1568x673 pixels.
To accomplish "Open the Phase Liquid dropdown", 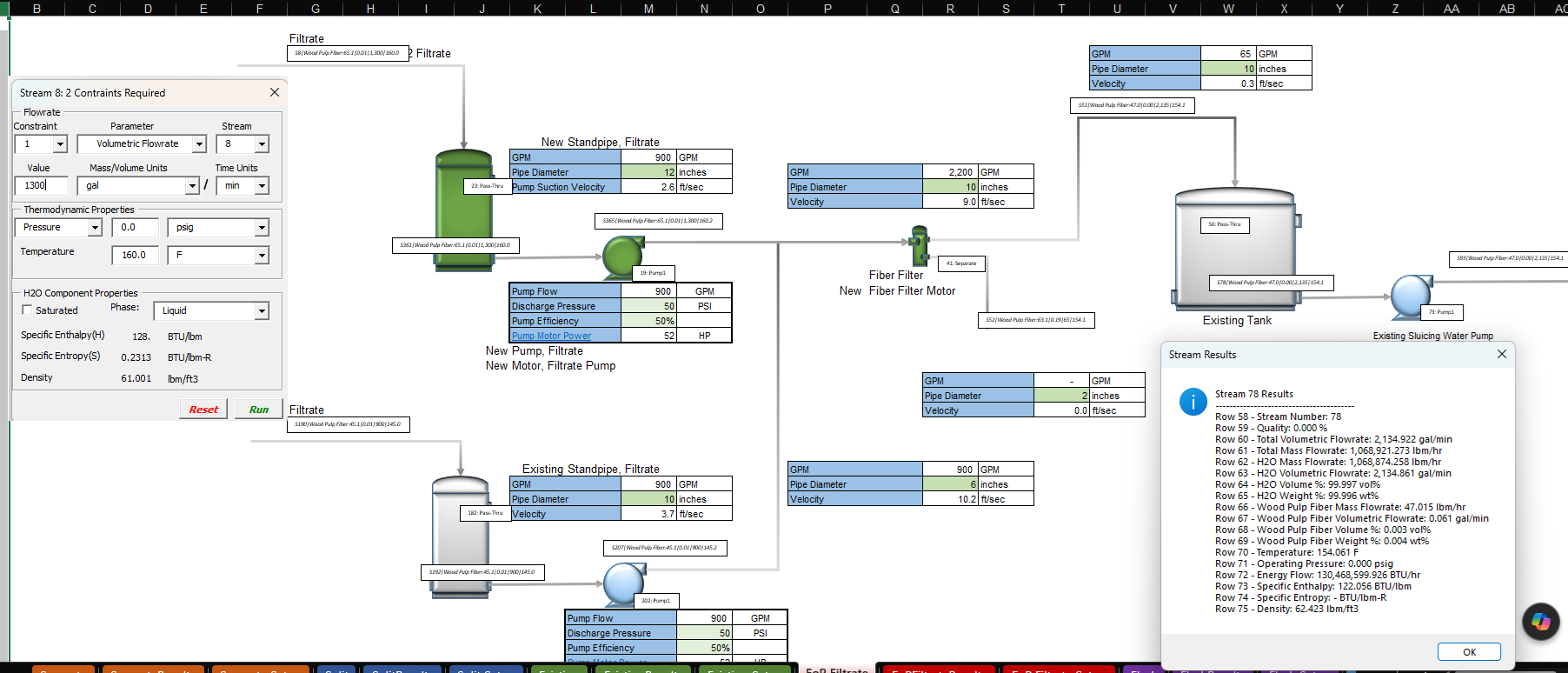I will point(262,311).
